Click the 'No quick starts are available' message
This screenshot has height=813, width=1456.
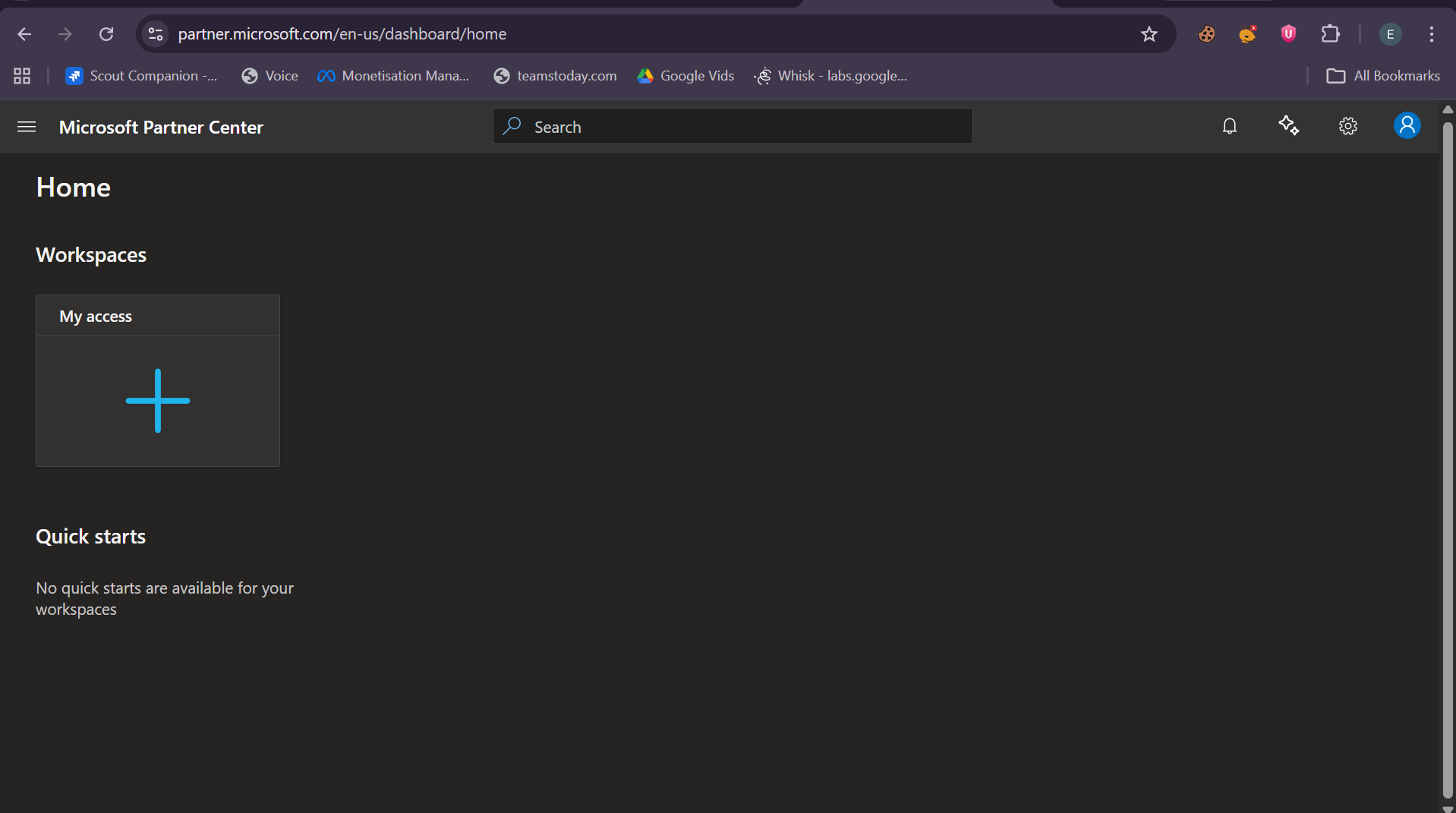tap(165, 599)
